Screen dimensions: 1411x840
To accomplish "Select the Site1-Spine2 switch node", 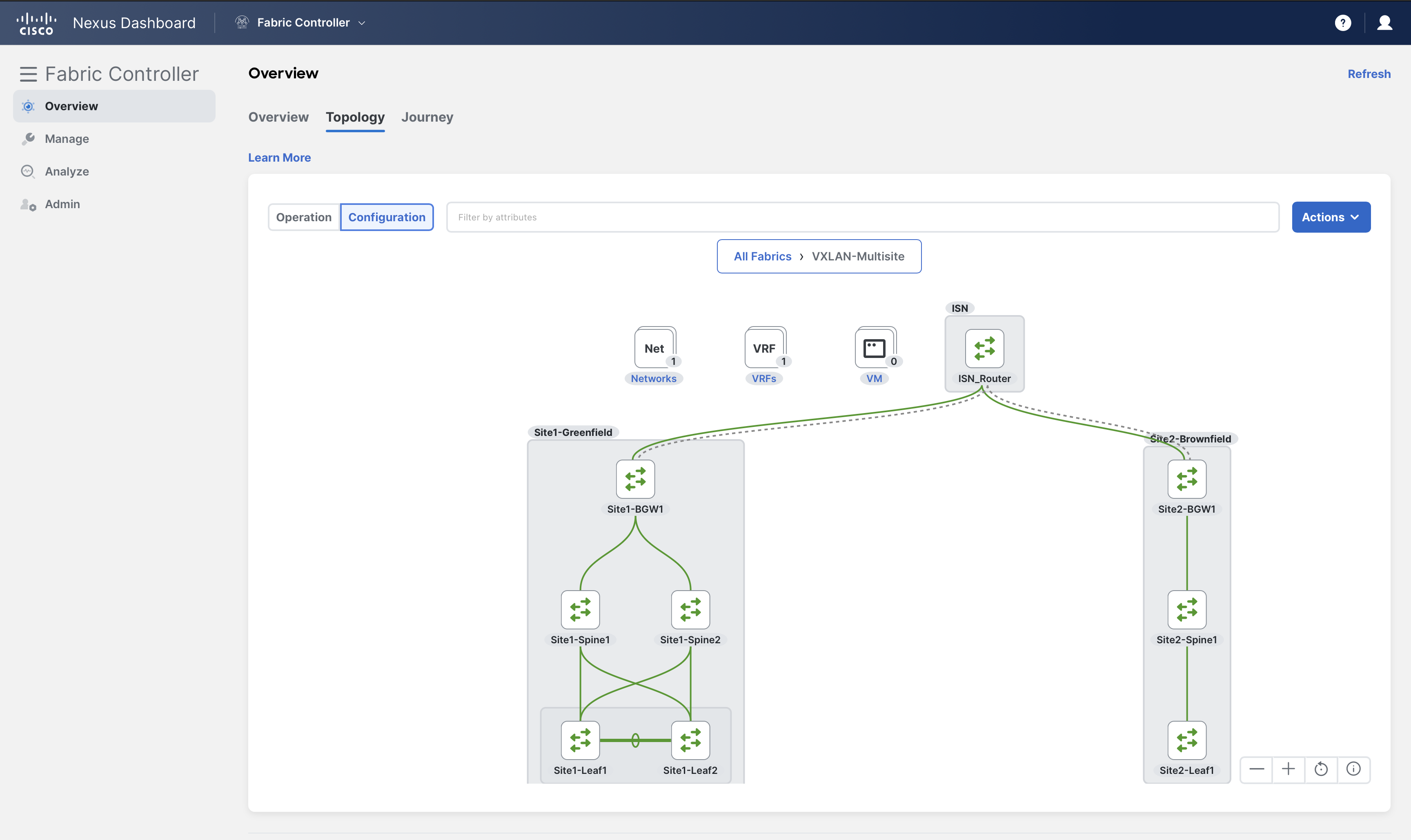I will point(690,610).
